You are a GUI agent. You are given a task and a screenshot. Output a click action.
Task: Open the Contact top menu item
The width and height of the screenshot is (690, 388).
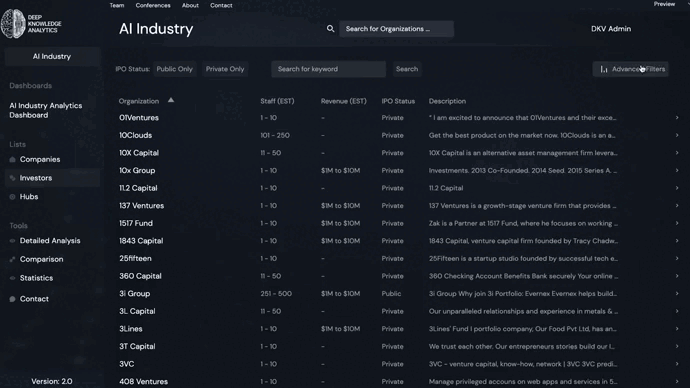221,5
